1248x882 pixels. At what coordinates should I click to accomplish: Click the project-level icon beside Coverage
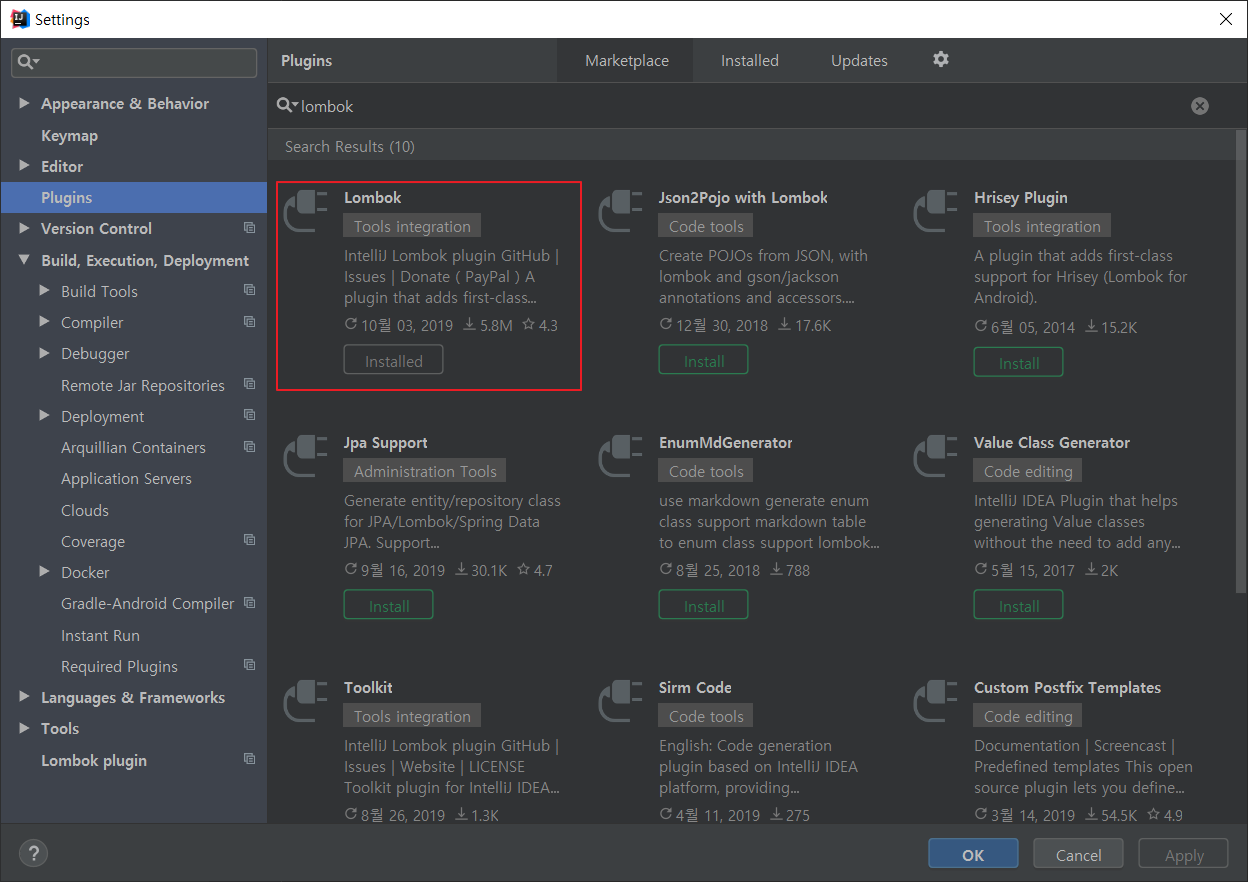click(249, 541)
